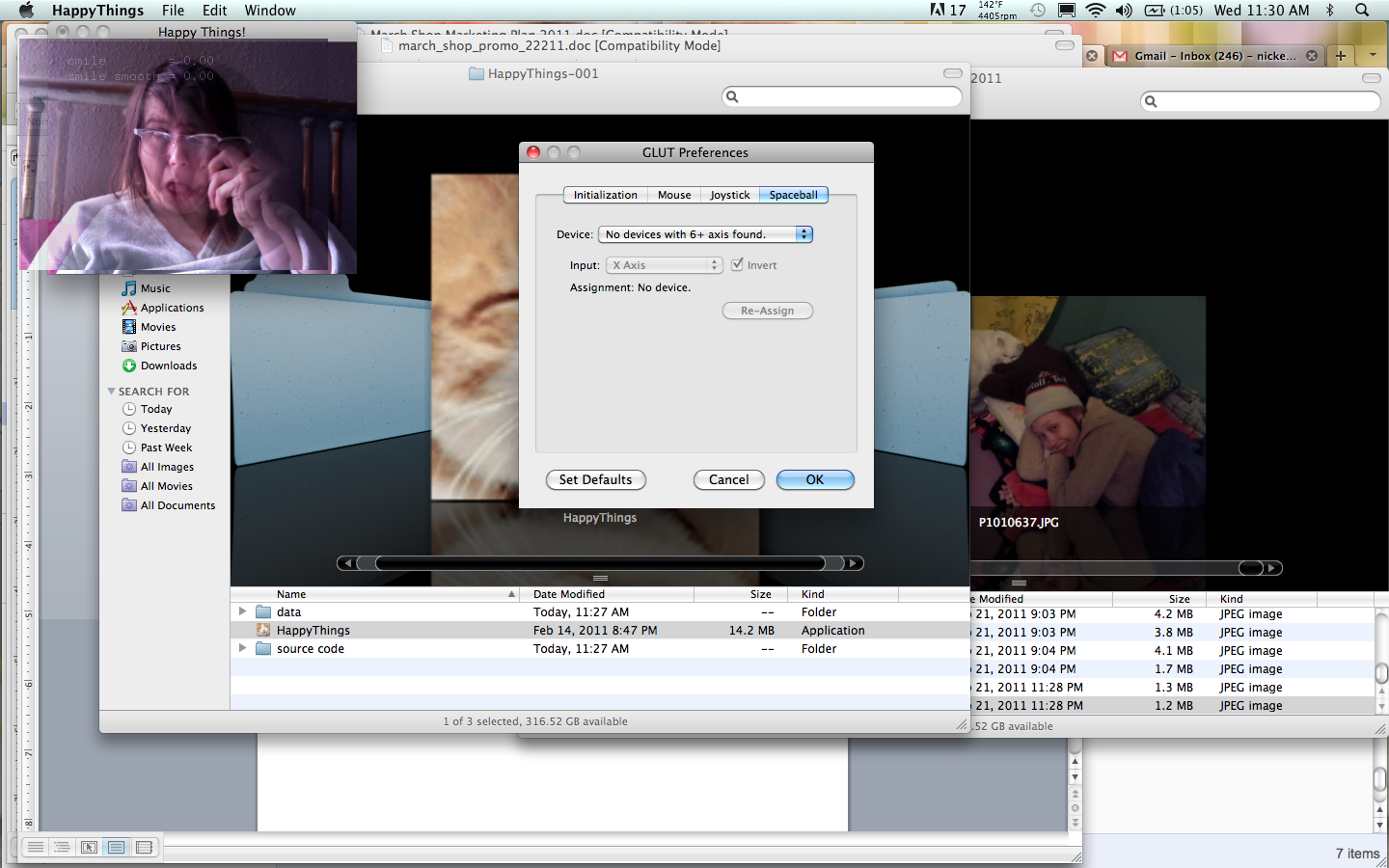Click the volume speaker icon

(x=1124, y=11)
